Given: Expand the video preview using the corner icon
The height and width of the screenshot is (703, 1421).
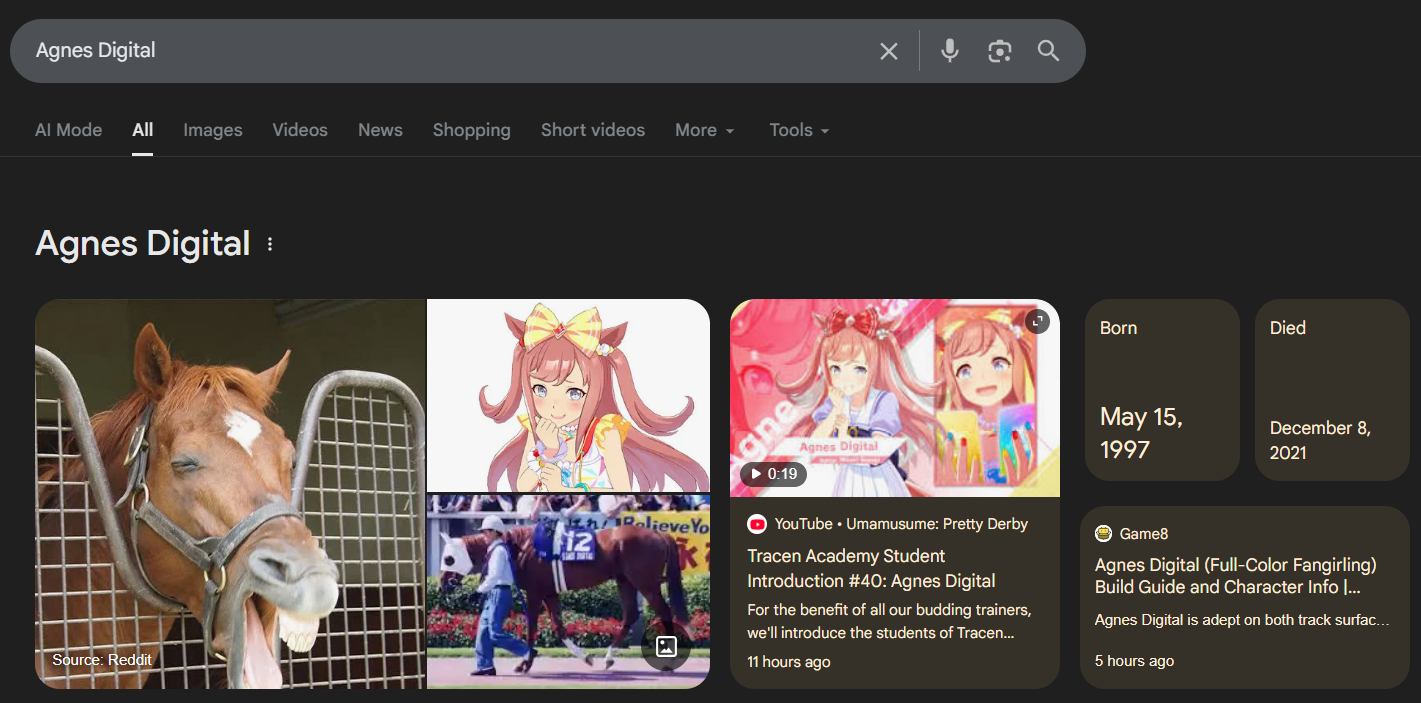Looking at the screenshot, I should click(1037, 322).
